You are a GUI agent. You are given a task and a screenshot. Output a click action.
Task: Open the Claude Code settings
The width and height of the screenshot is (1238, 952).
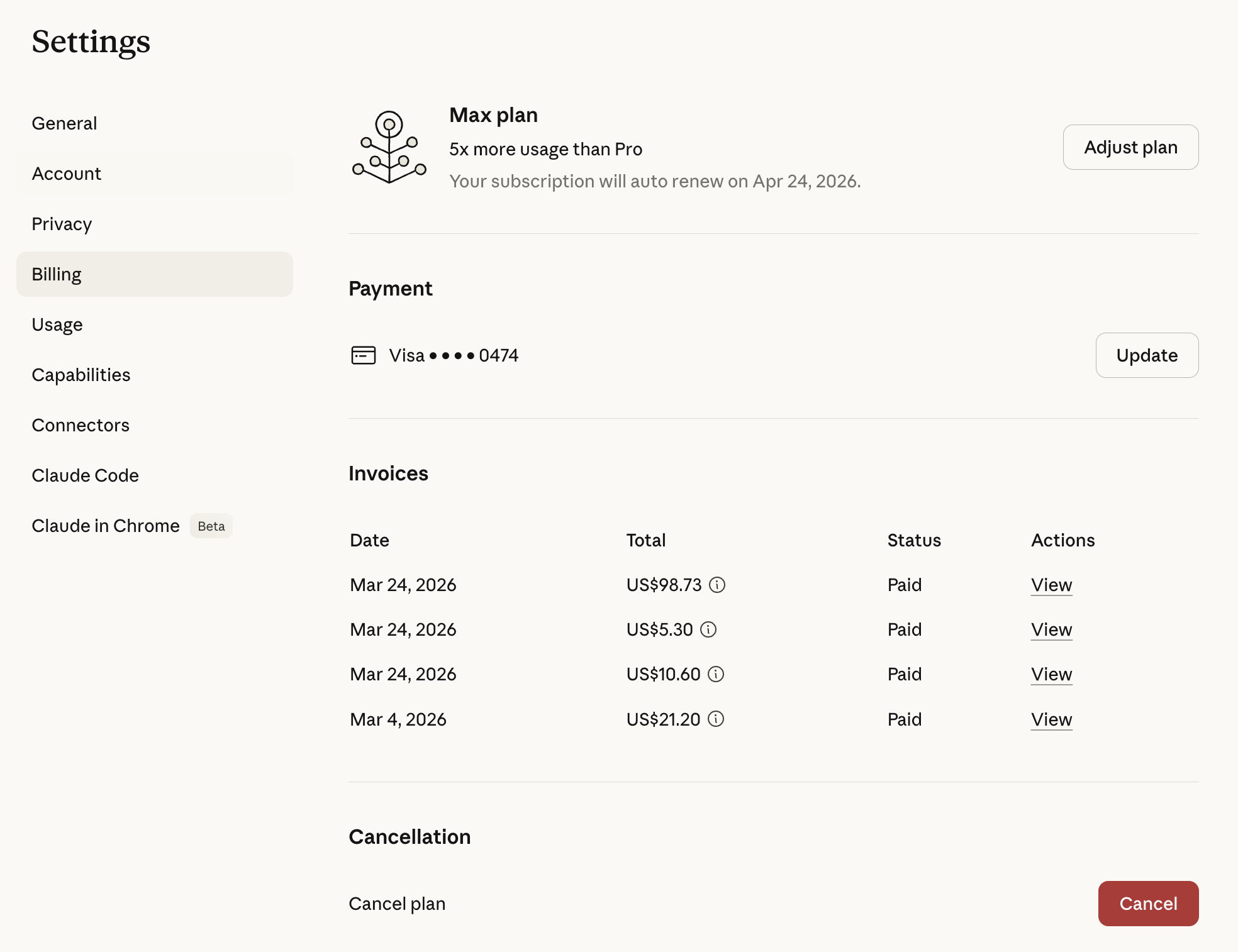pos(85,475)
